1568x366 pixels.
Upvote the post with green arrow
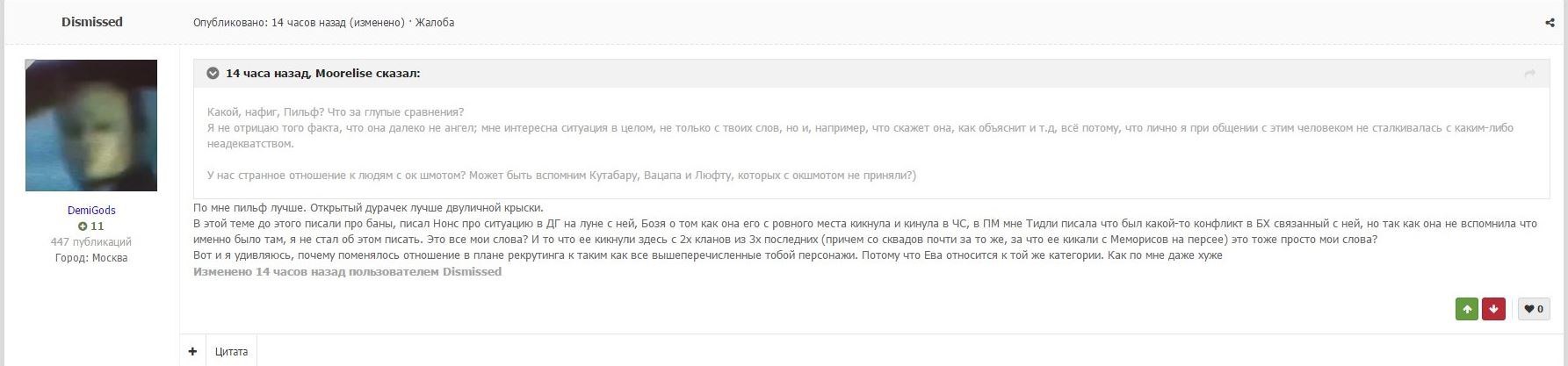pyautogui.click(x=1466, y=309)
